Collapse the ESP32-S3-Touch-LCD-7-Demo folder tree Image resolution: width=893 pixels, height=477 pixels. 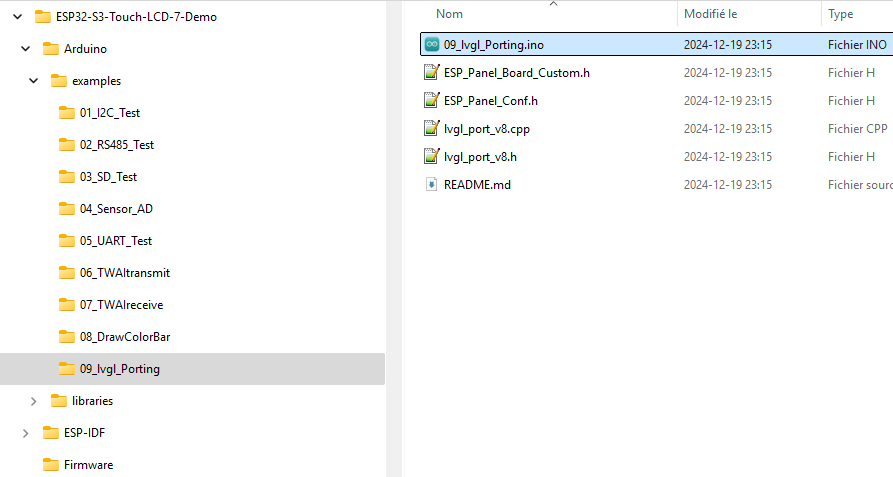coord(18,17)
